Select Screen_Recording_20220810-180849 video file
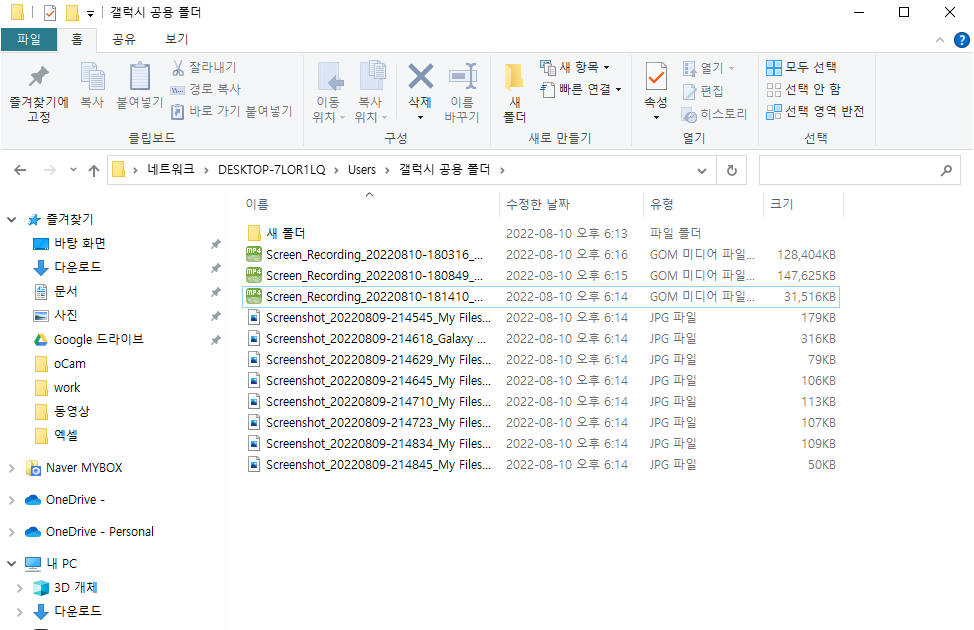The image size is (974, 630). tap(540, 276)
